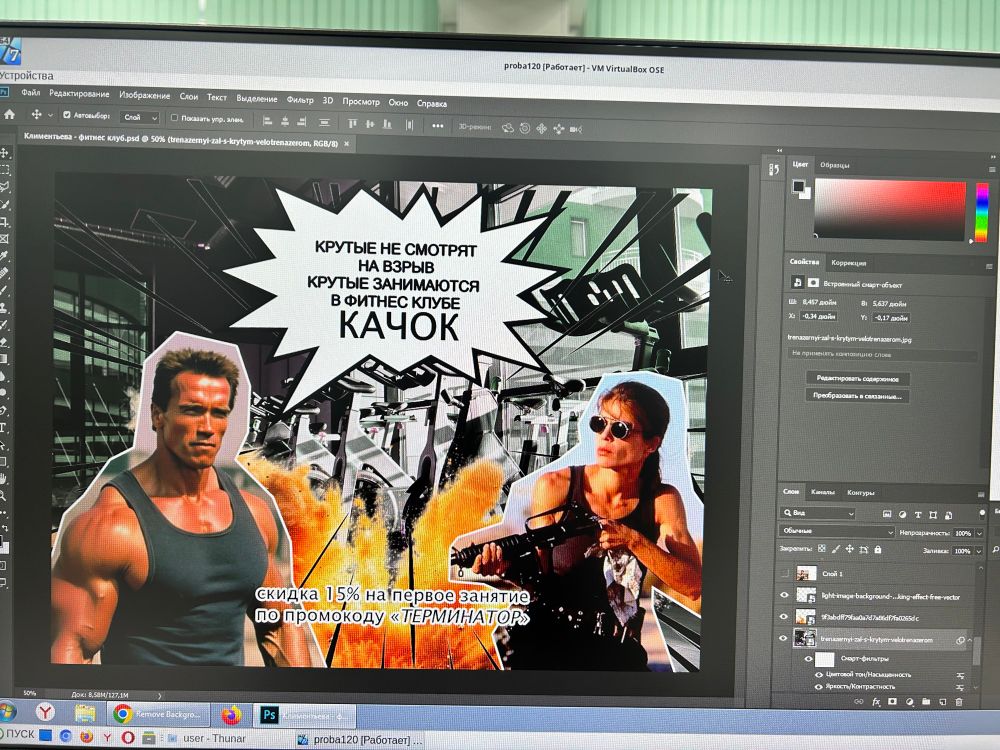Open the Файл menu

30,92
